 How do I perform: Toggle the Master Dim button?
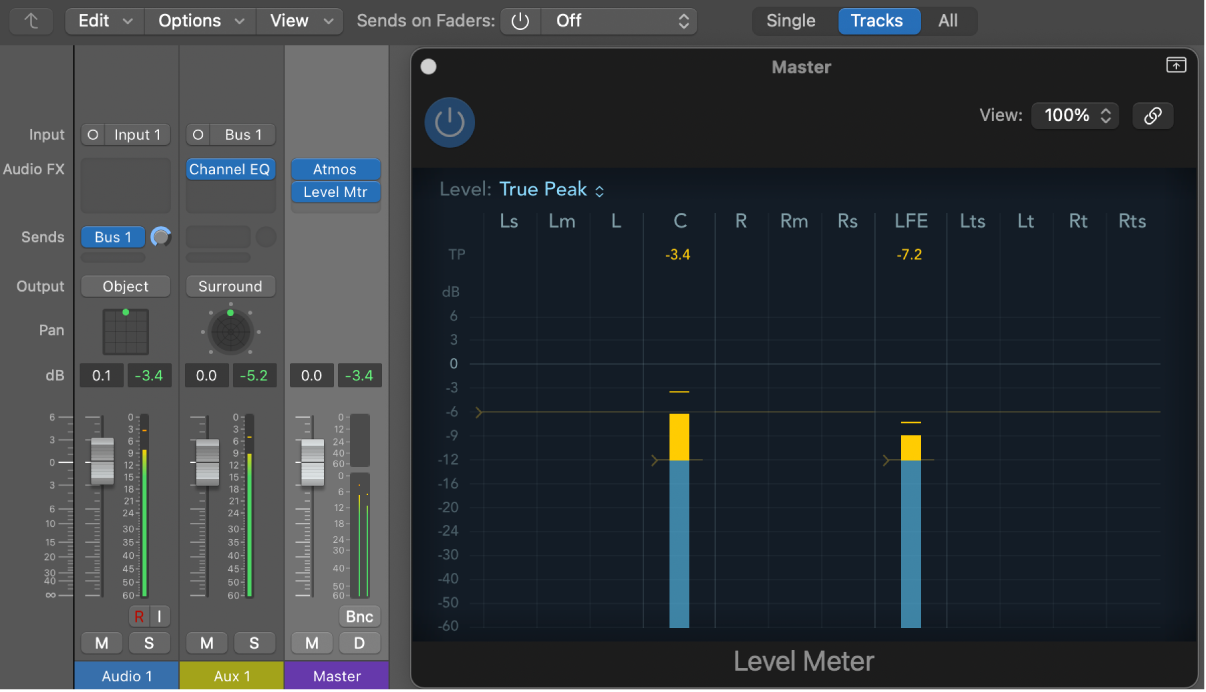(359, 643)
